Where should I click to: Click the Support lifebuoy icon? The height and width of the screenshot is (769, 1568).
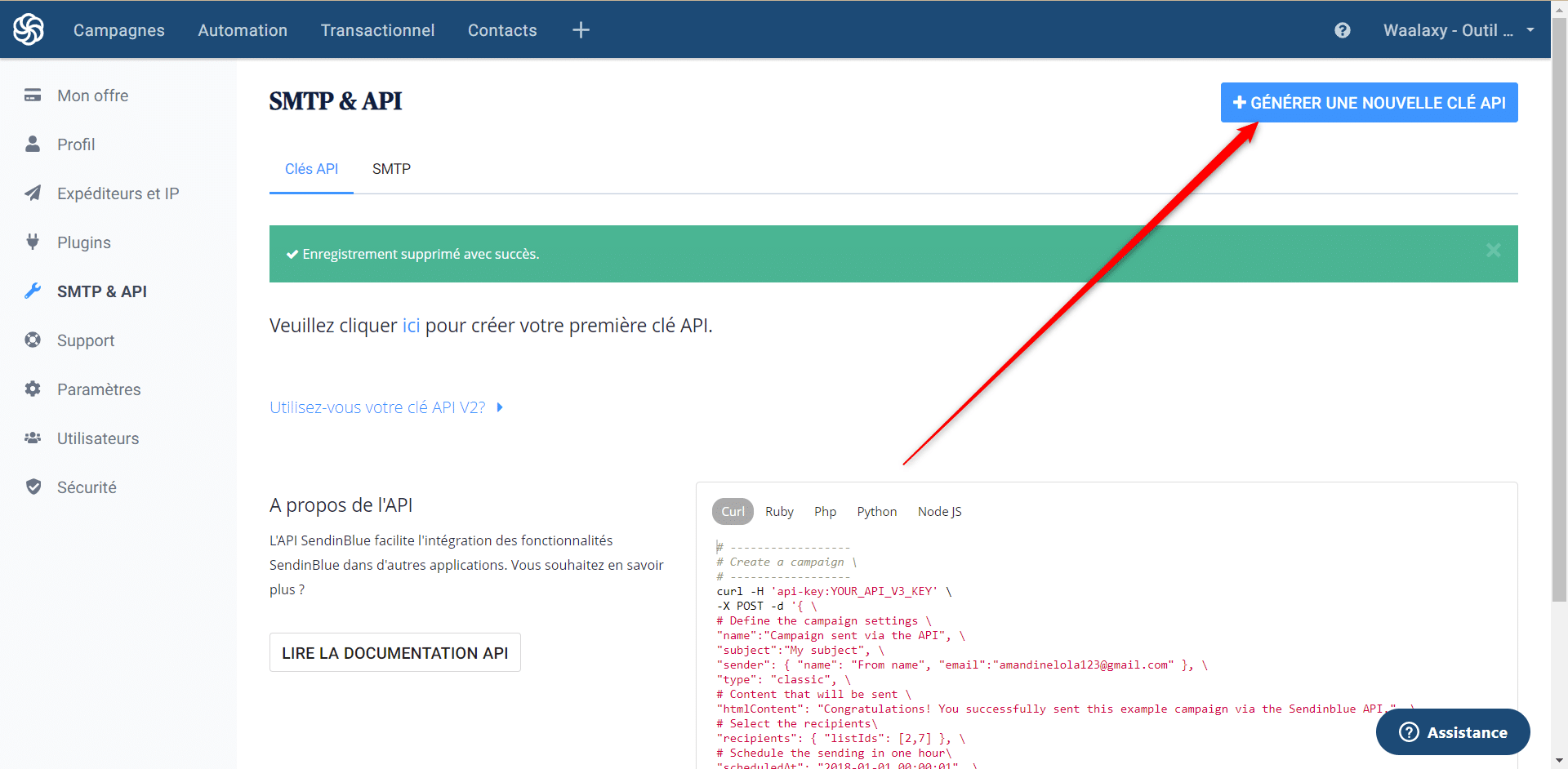tap(33, 340)
